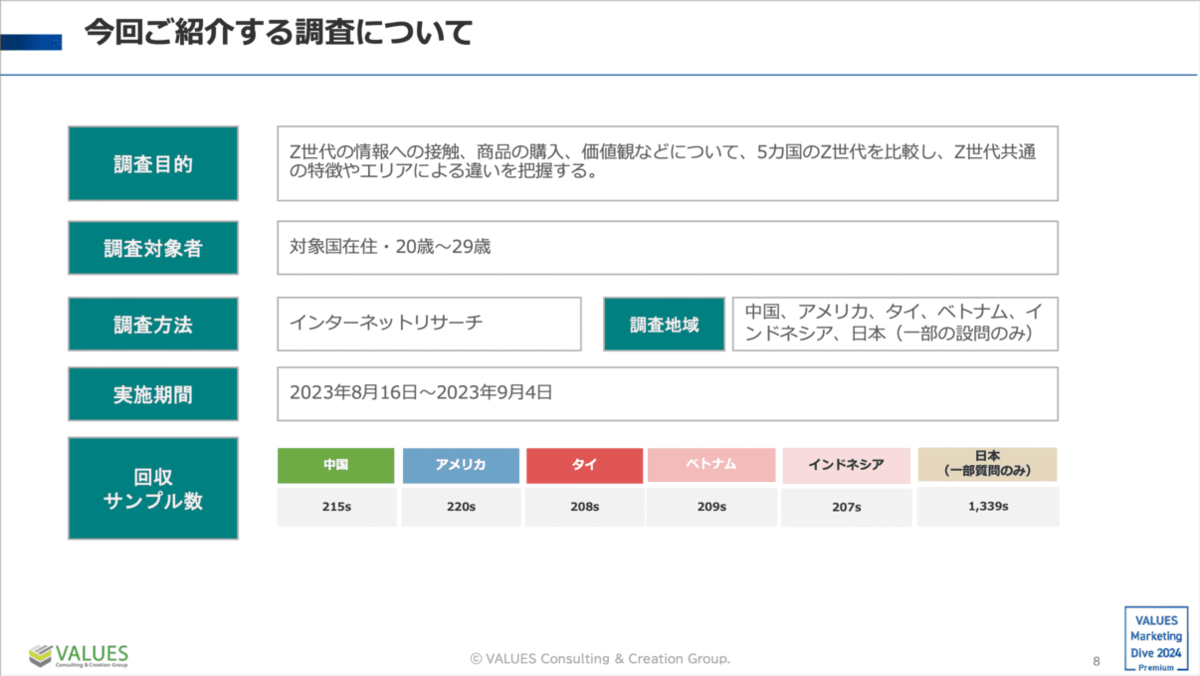Click the 調査目的 label box
Viewport: 1200px width, 676px height.
point(153,164)
